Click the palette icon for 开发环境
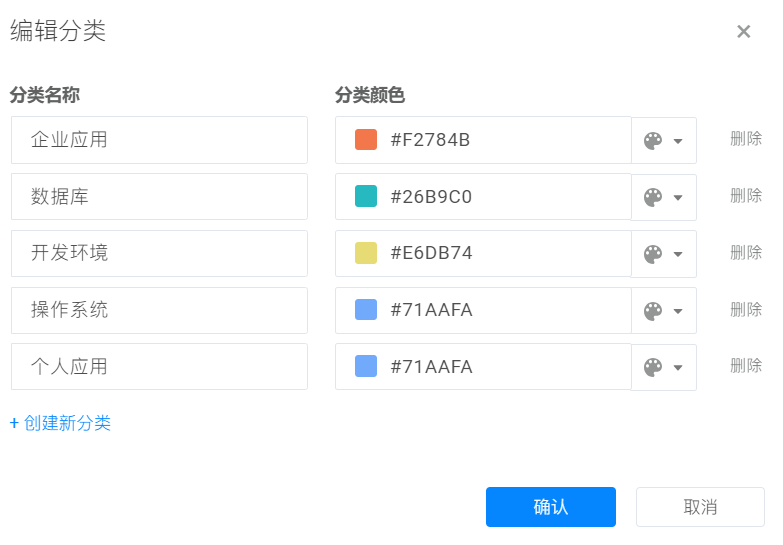 pos(653,255)
